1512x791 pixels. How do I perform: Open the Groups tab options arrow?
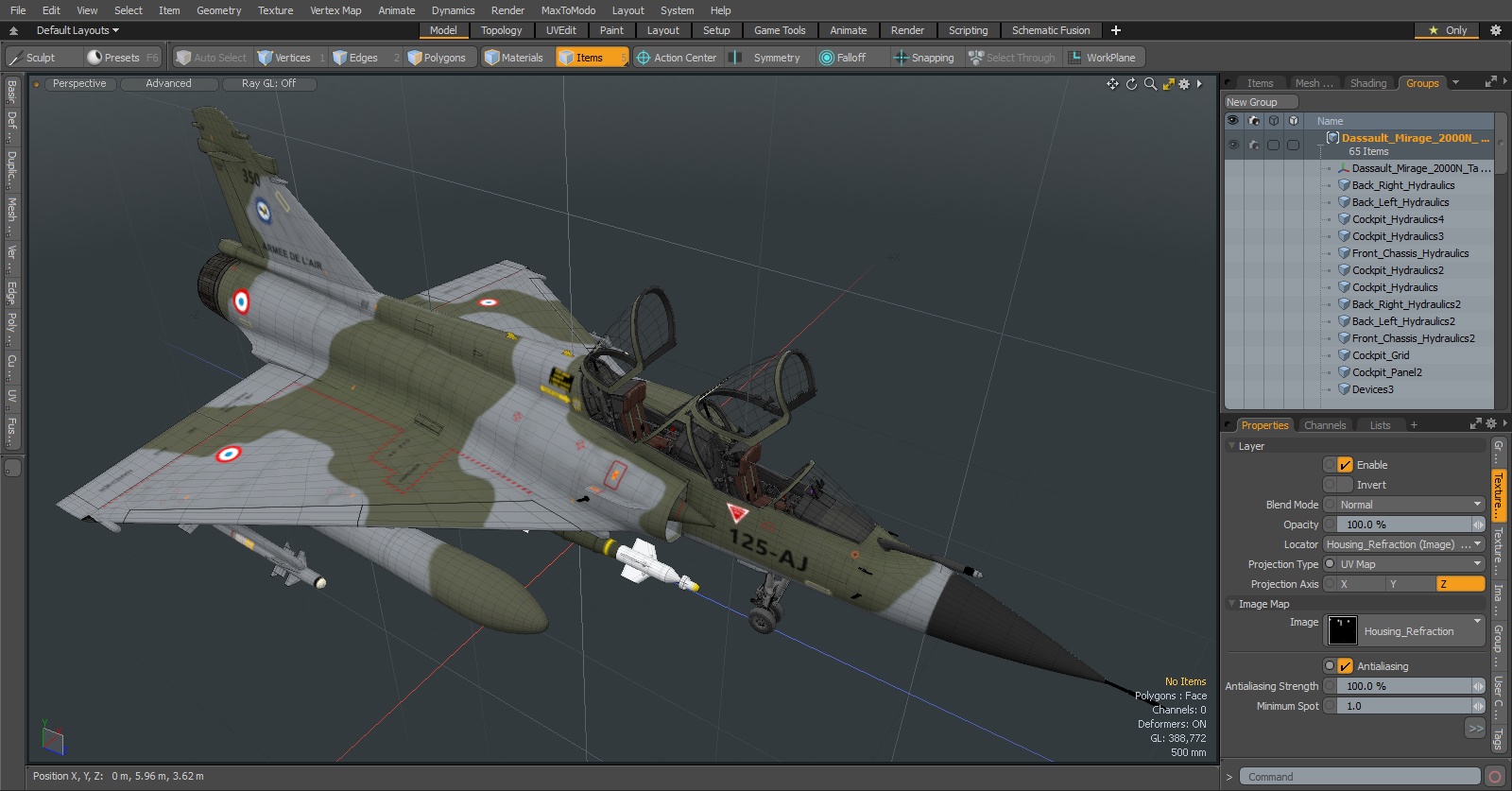coord(1455,83)
